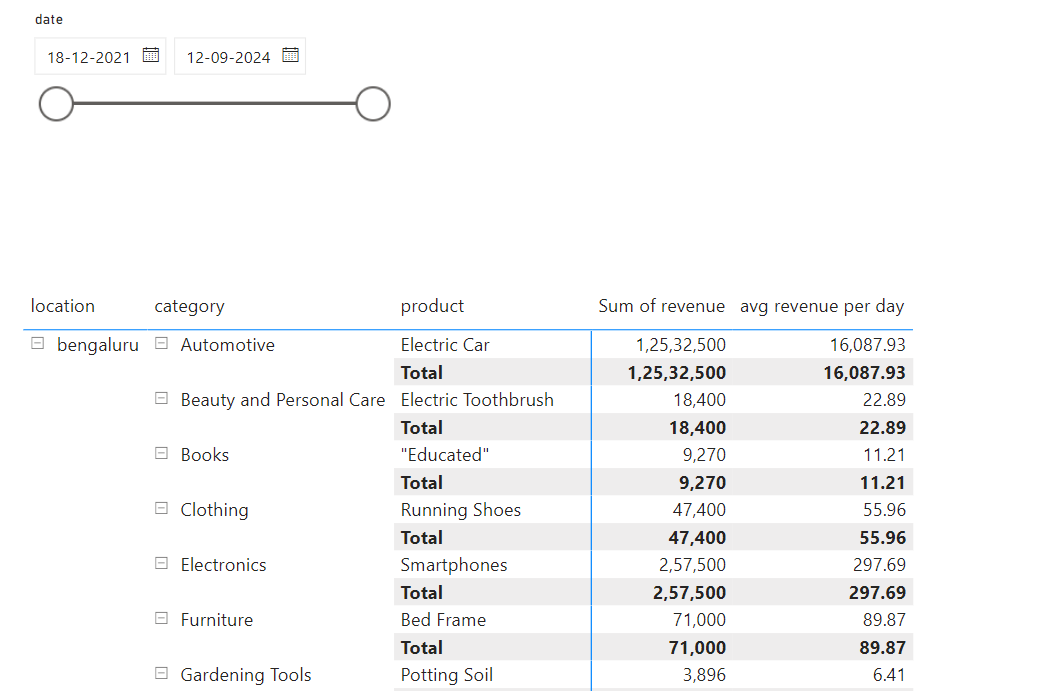Click the Electronics category label
The height and width of the screenshot is (691, 1063).
click(x=223, y=565)
